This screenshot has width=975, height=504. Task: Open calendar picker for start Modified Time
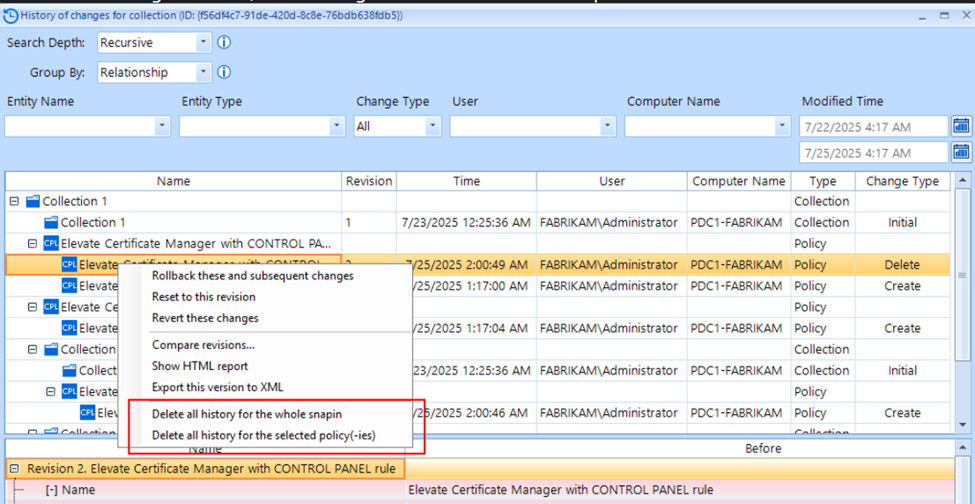tap(961, 126)
